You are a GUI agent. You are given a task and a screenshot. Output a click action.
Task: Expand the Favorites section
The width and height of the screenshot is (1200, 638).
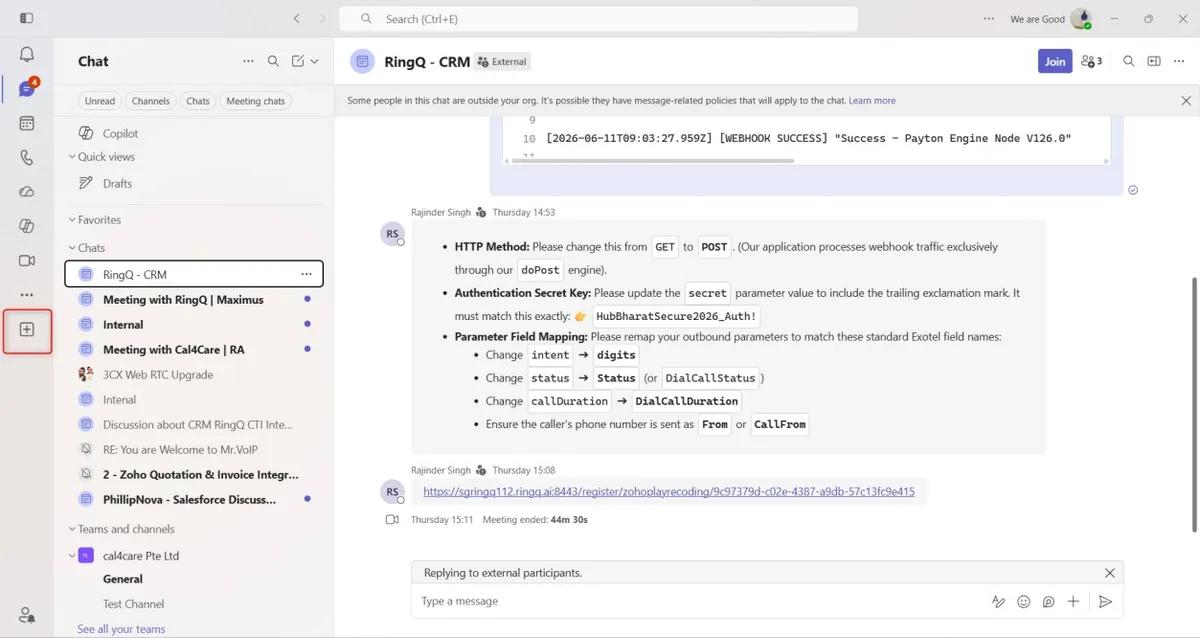(72, 220)
